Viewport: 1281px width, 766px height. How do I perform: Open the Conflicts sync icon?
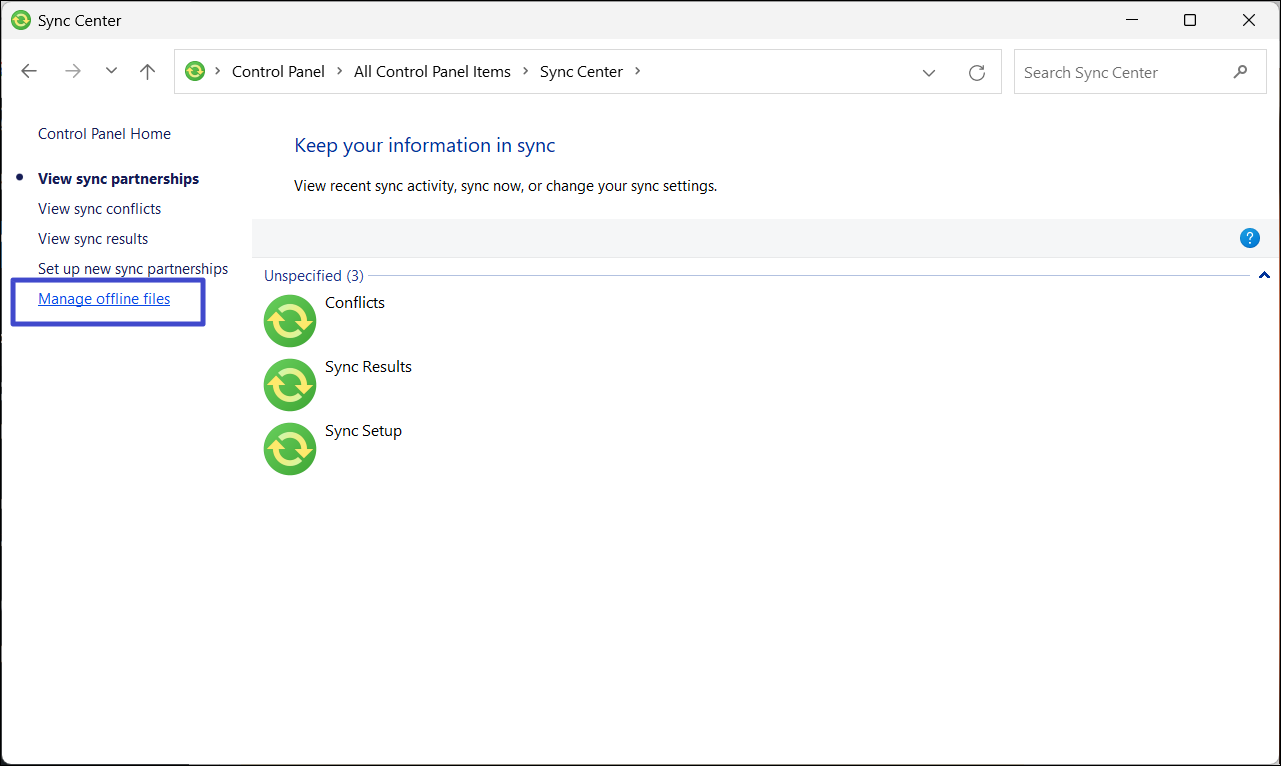pyautogui.click(x=290, y=321)
